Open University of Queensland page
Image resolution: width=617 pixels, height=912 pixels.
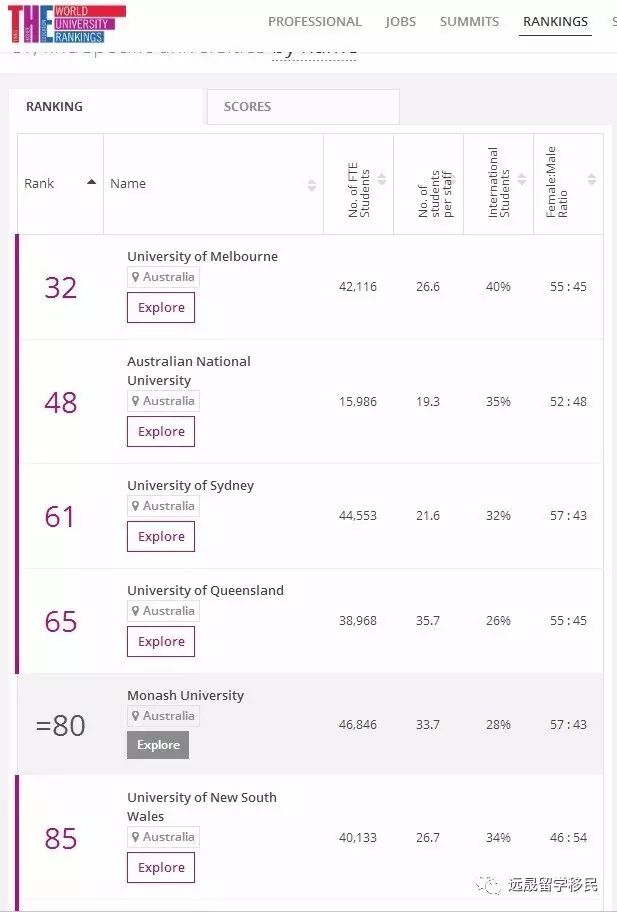205,591
